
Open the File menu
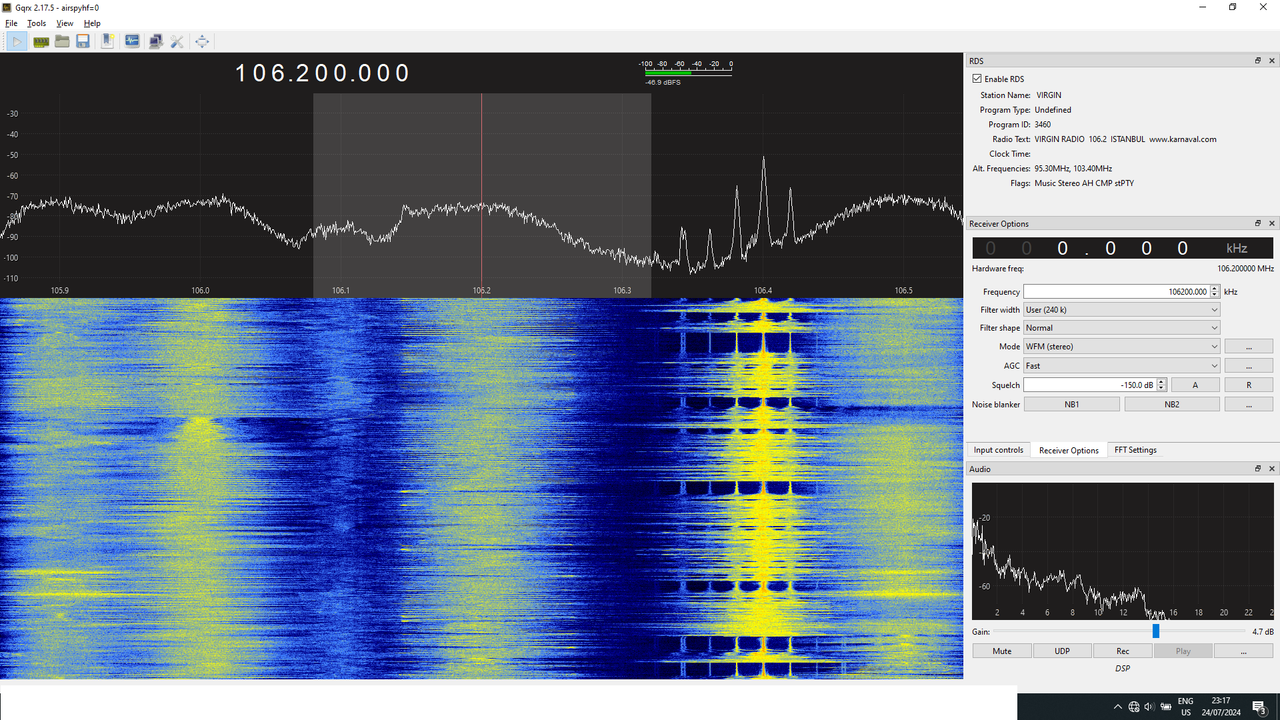(11, 23)
